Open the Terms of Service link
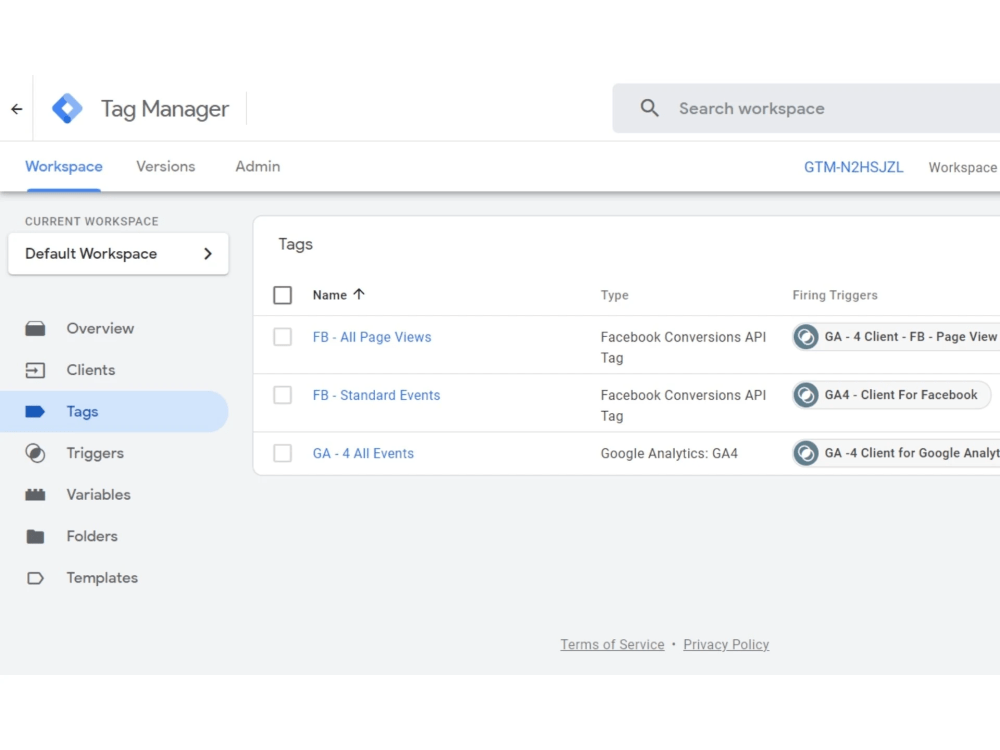Viewport: 1000px width, 750px height. click(x=612, y=645)
